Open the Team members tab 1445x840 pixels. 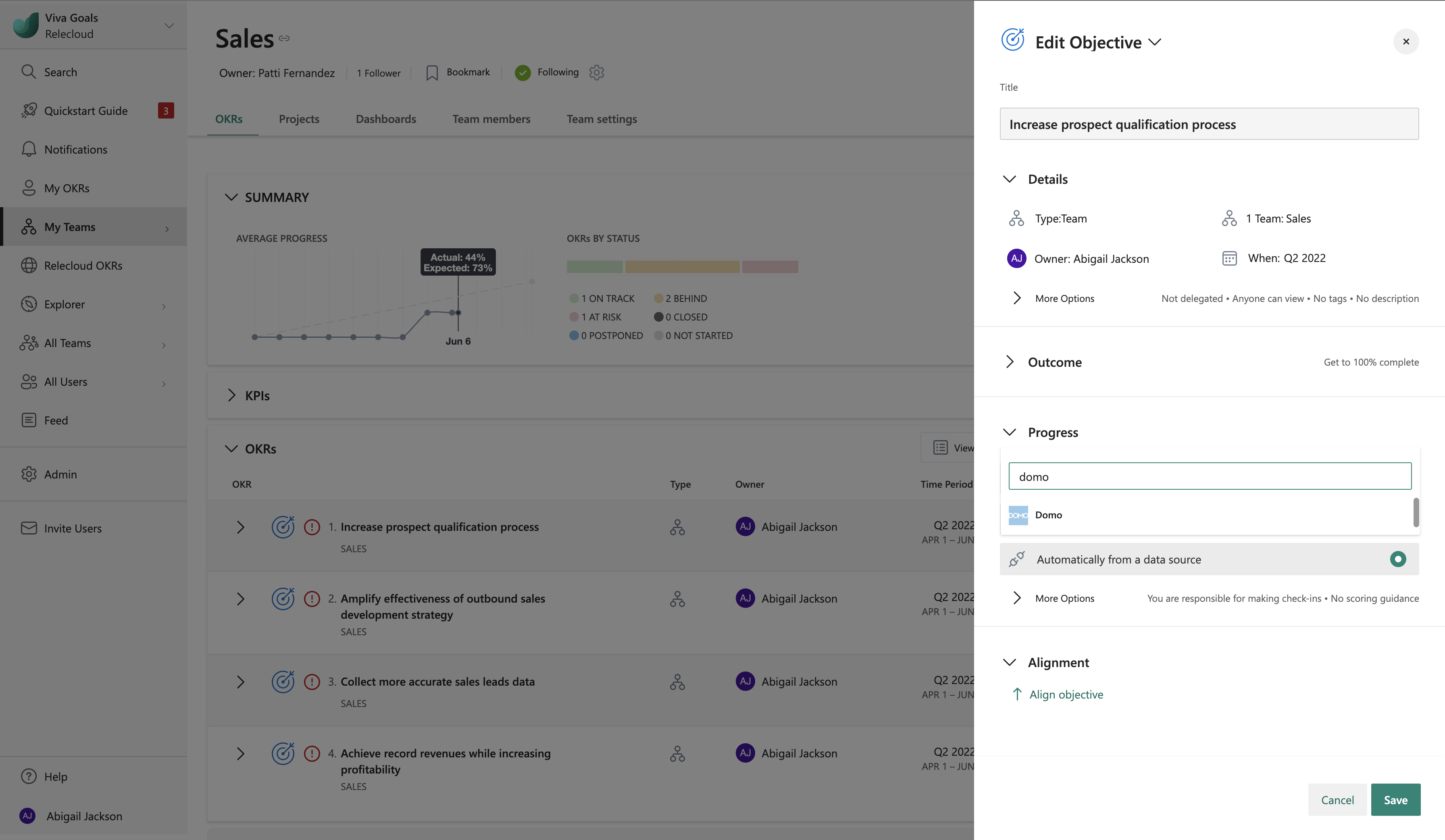coord(491,119)
